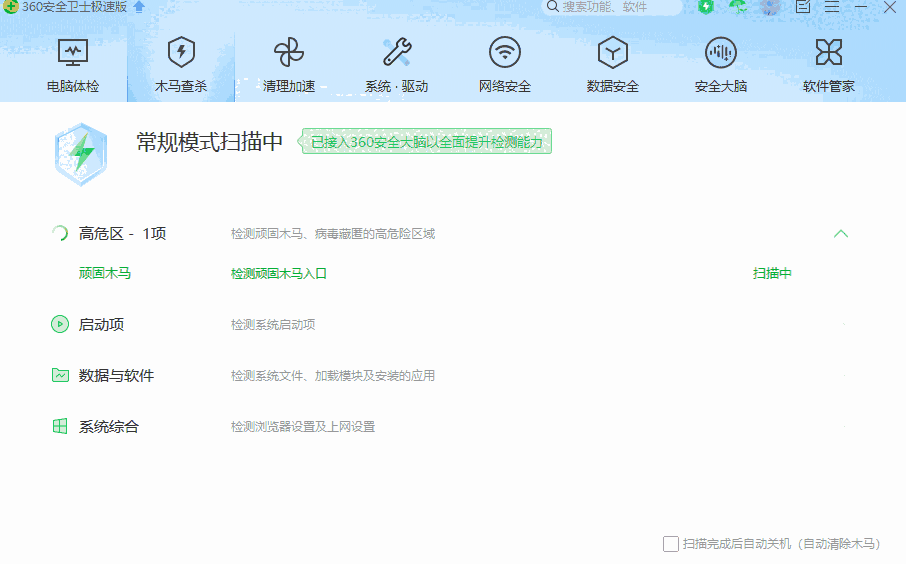Click the 已接入360安全大脑 banner label

click(427, 142)
